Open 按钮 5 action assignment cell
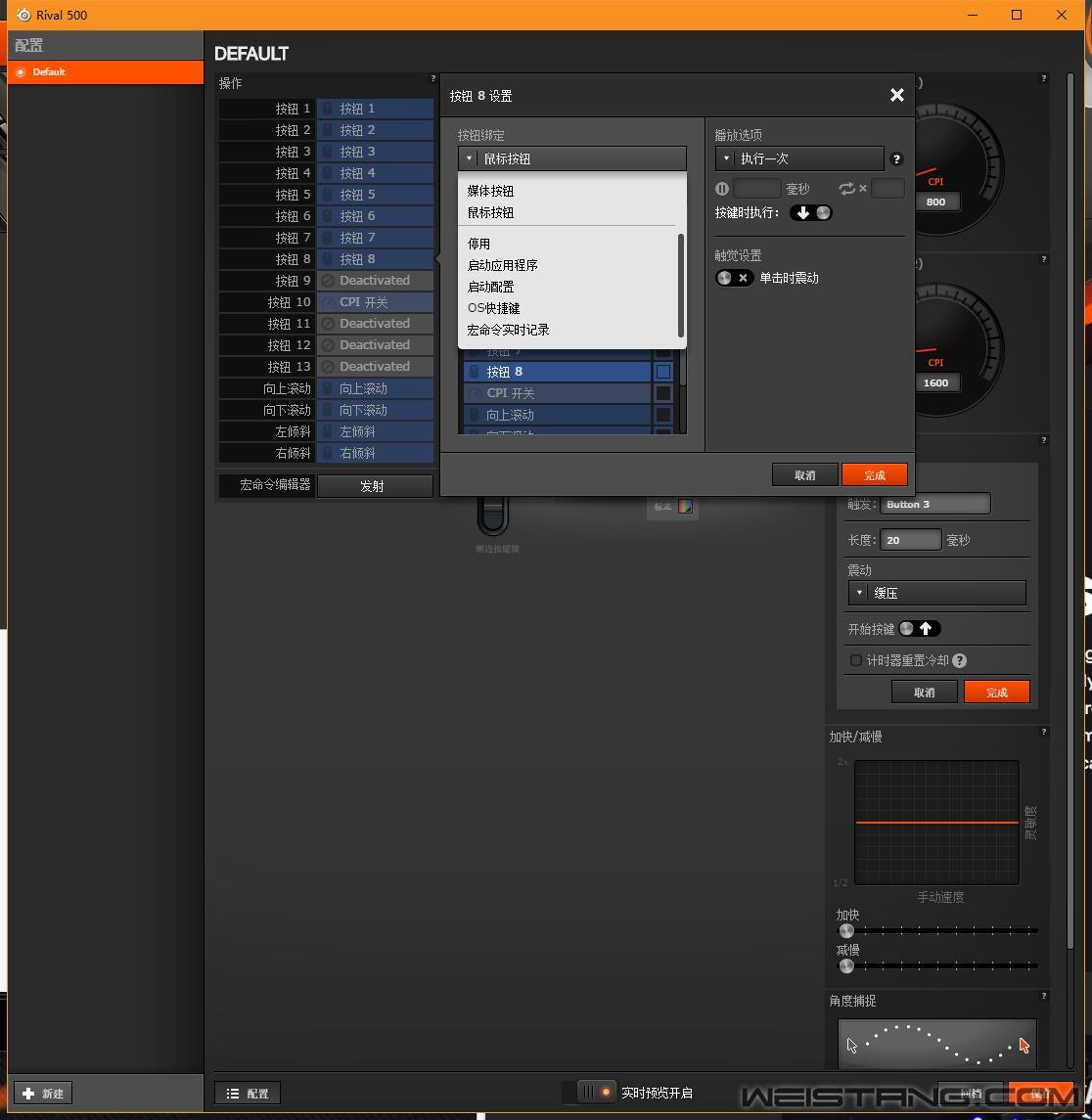Image resolution: width=1092 pixels, height=1120 pixels. point(375,195)
